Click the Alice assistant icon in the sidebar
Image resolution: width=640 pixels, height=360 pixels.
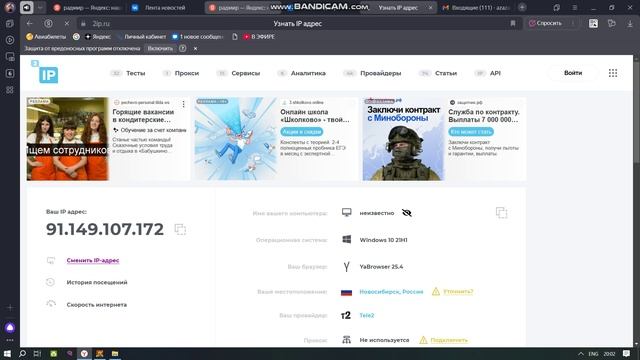tap(10, 327)
